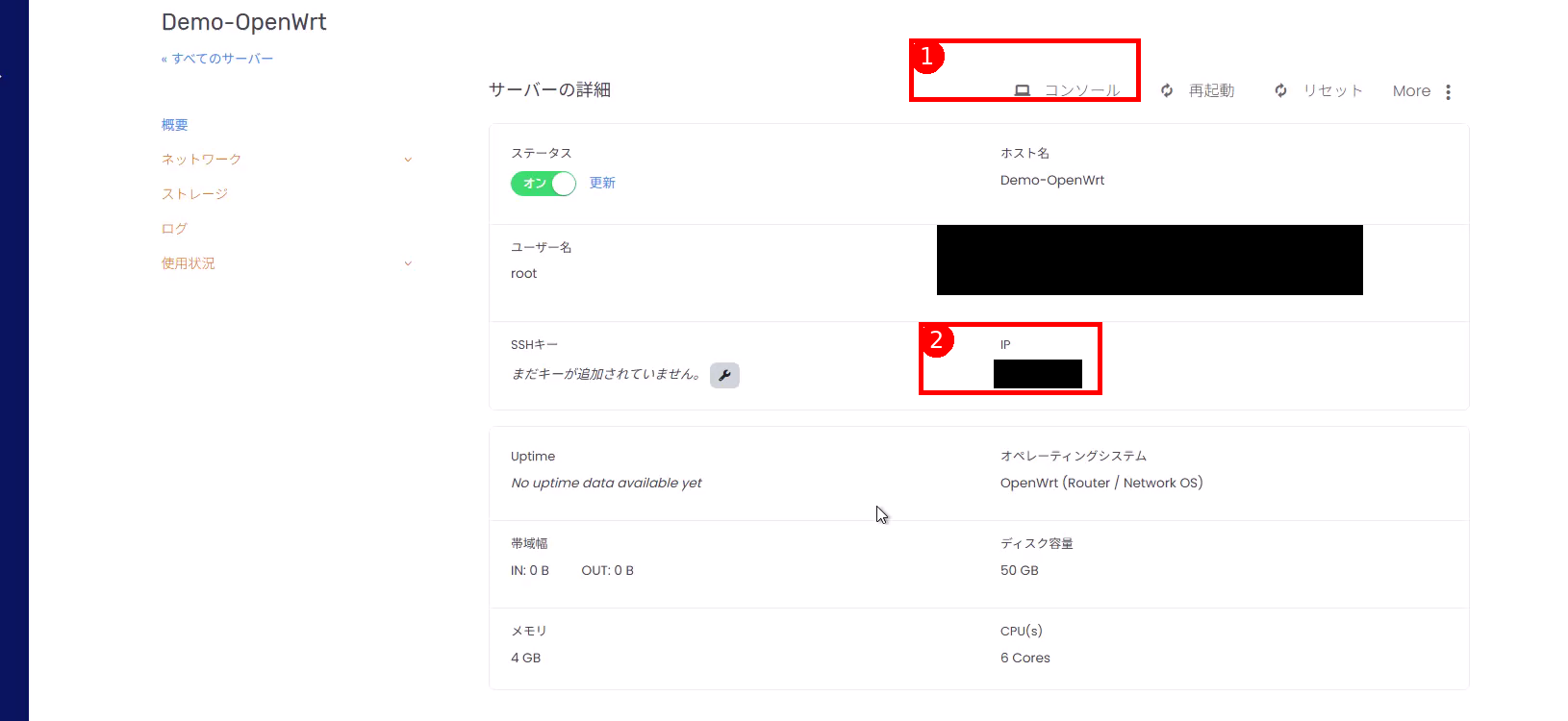The height and width of the screenshot is (721, 1568).
Task: Click the console laptop icon
Action: click(1022, 90)
